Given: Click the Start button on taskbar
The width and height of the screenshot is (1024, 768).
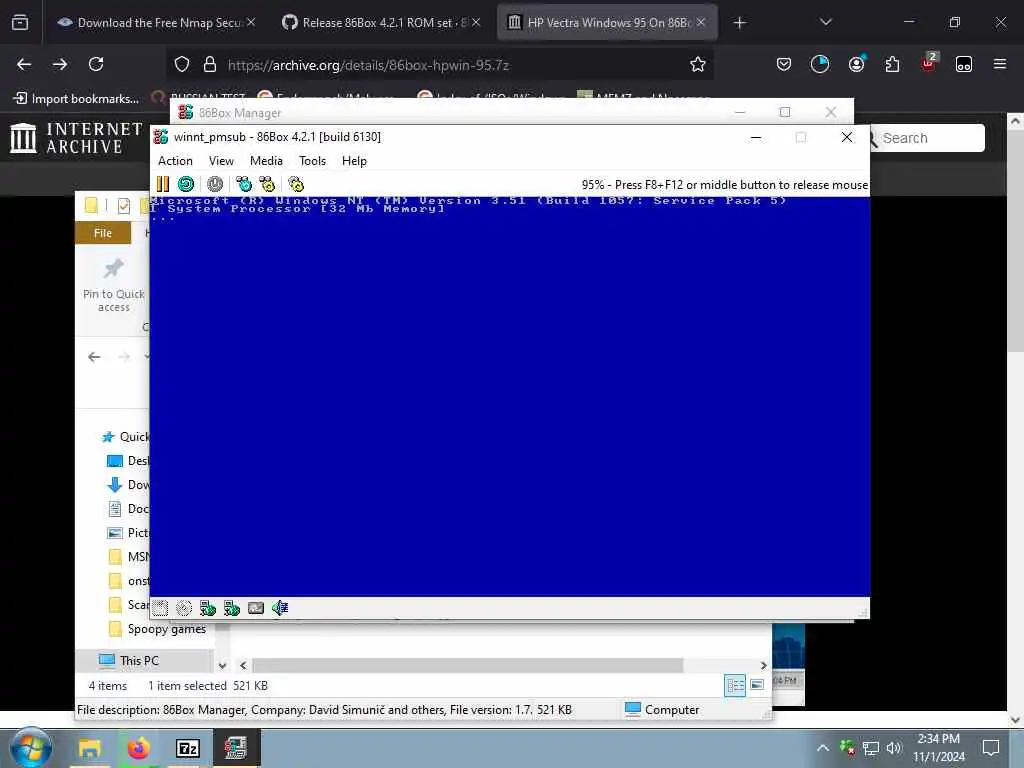Looking at the screenshot, I should (x=31, y=748).
